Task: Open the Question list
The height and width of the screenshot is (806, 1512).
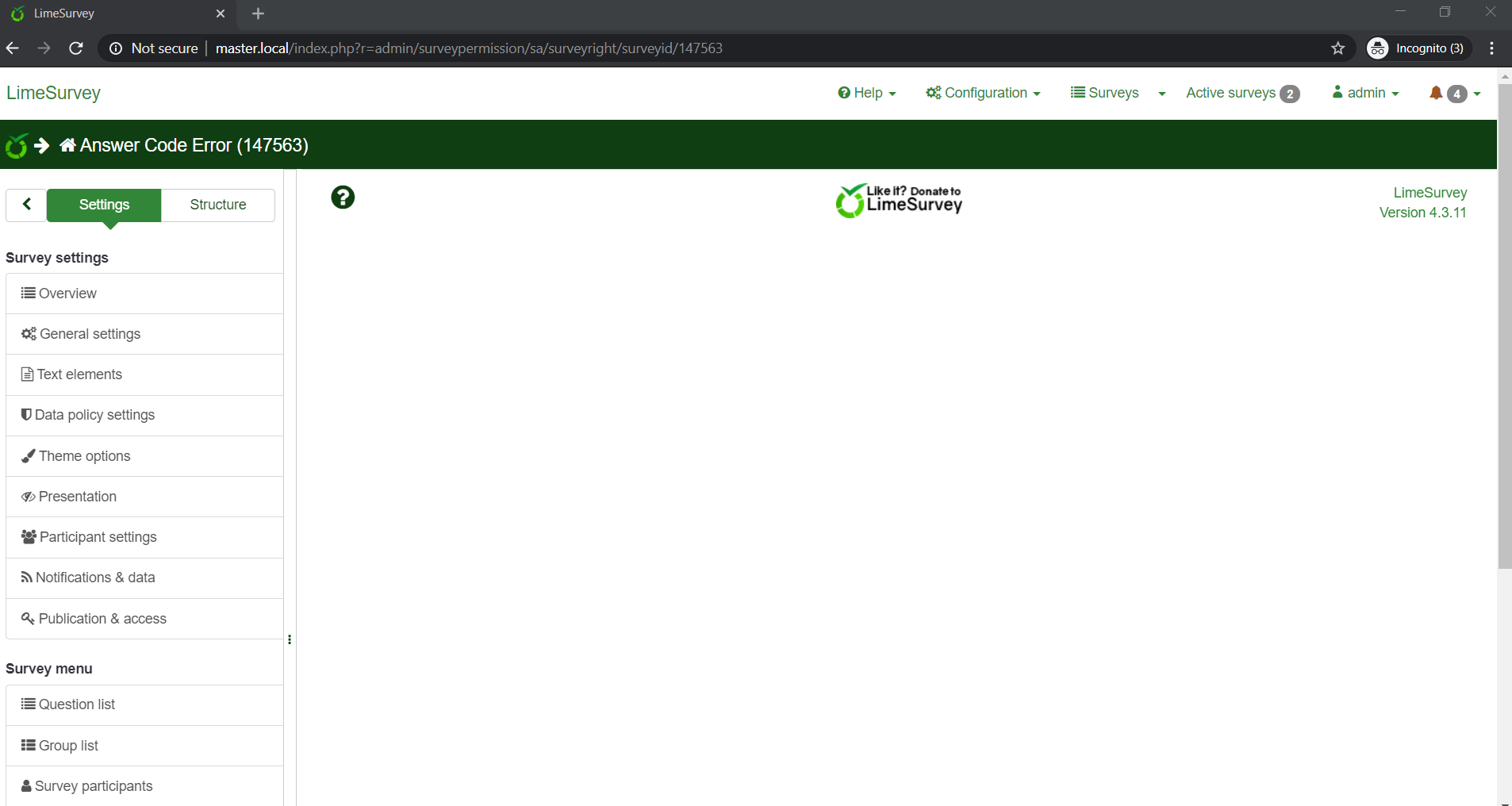Action: pyautogui.click(x=144, y=704)
